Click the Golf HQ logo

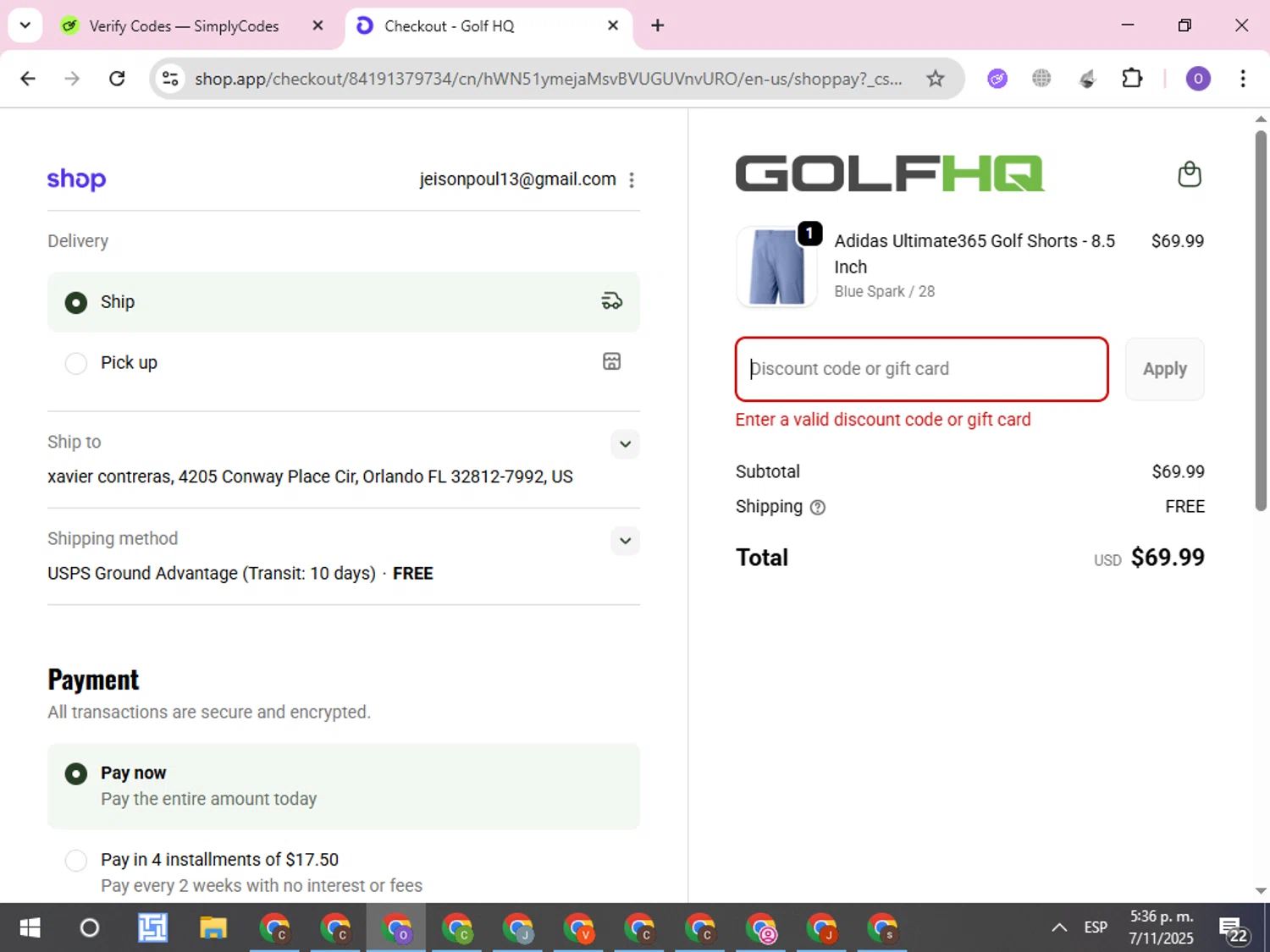[890, 174]
